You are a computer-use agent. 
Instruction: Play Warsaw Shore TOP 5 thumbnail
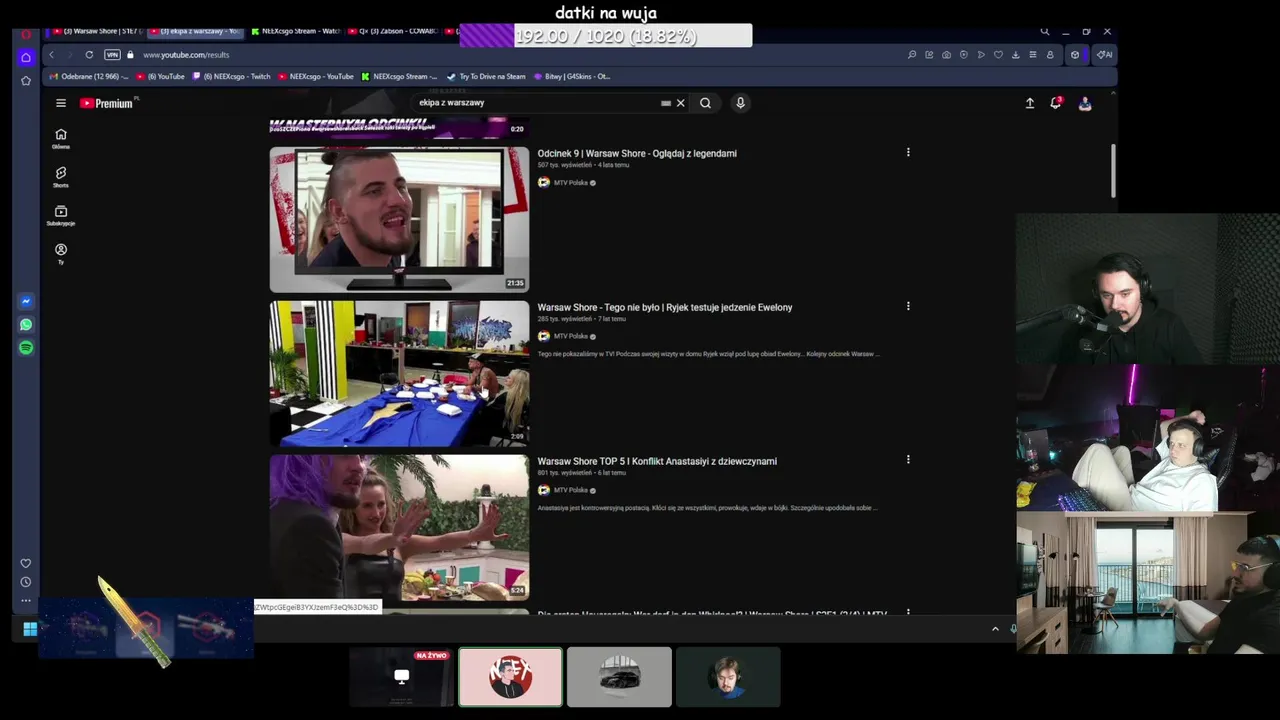point(399,527)
